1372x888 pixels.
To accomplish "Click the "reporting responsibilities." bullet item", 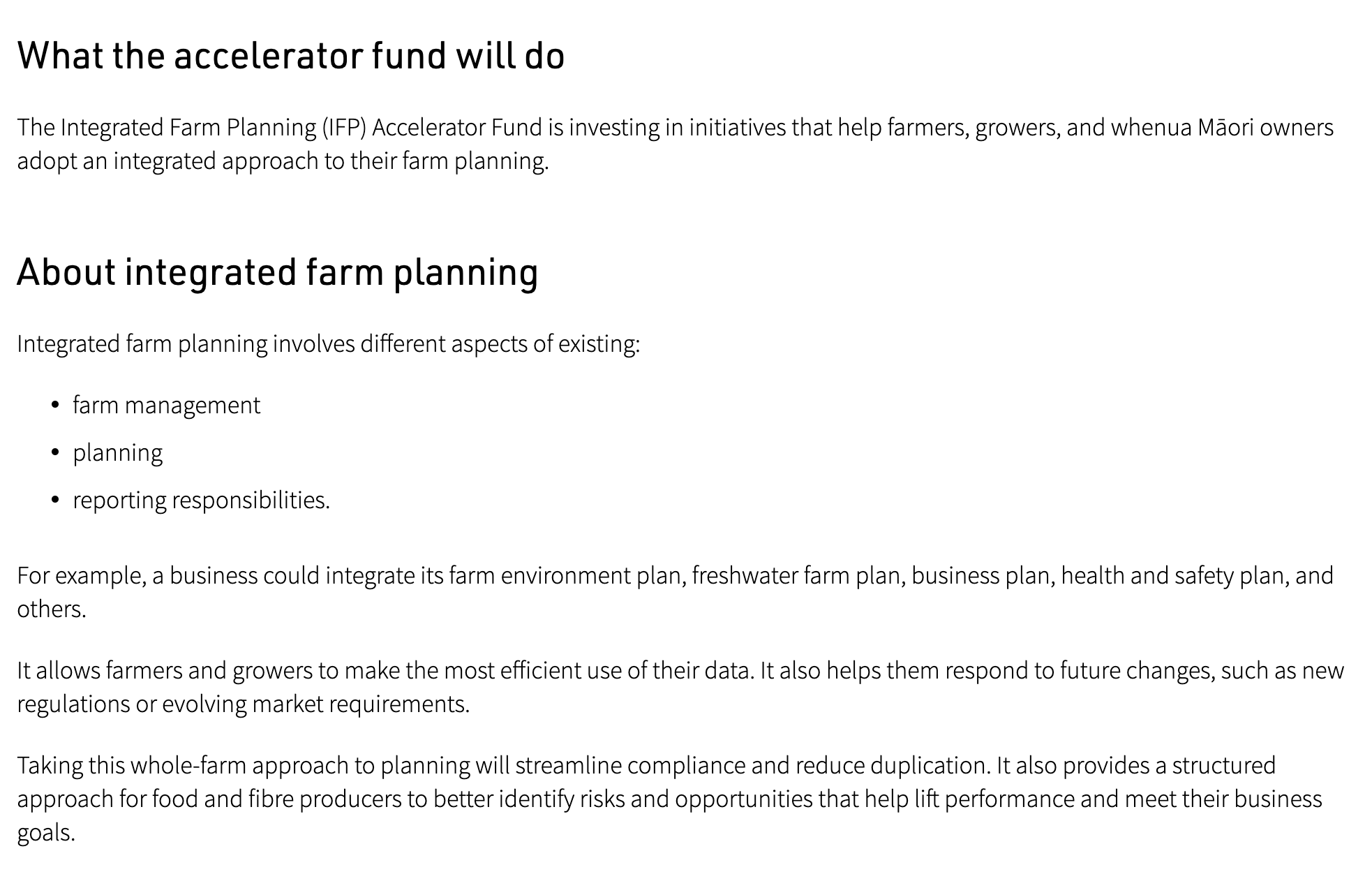I will tap(201, 501).
